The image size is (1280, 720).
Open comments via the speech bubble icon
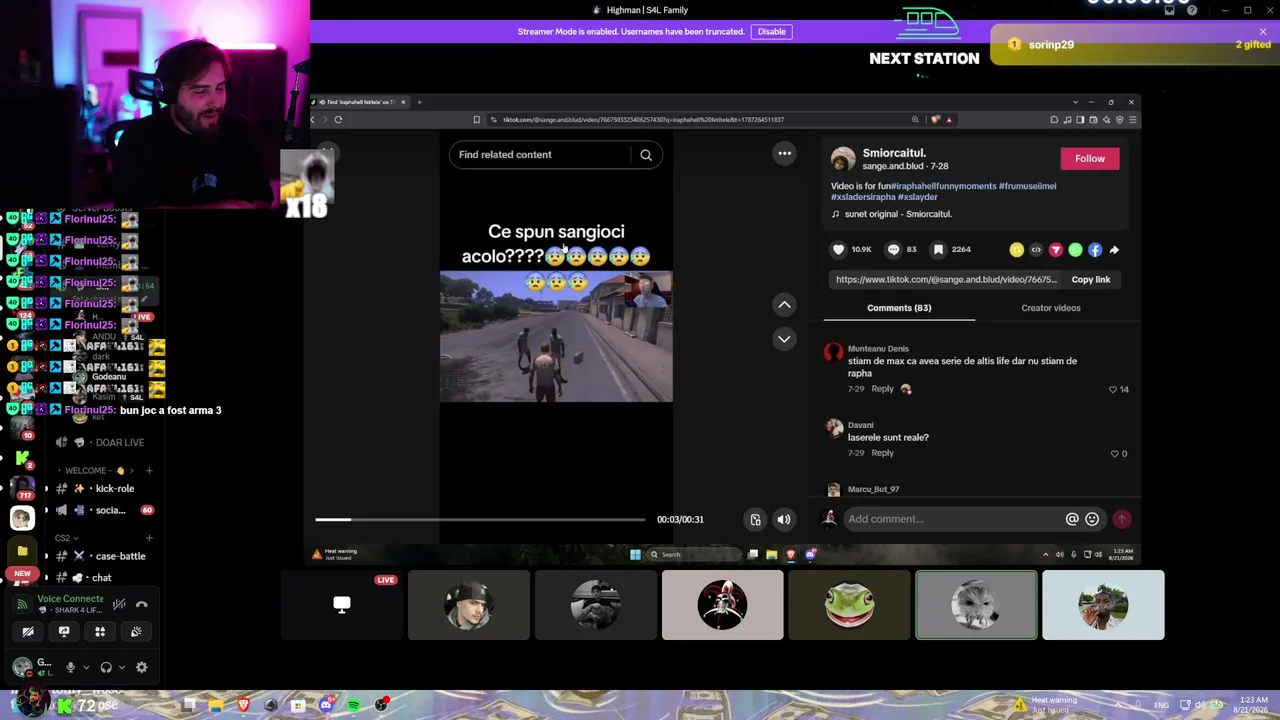[893, 249]
